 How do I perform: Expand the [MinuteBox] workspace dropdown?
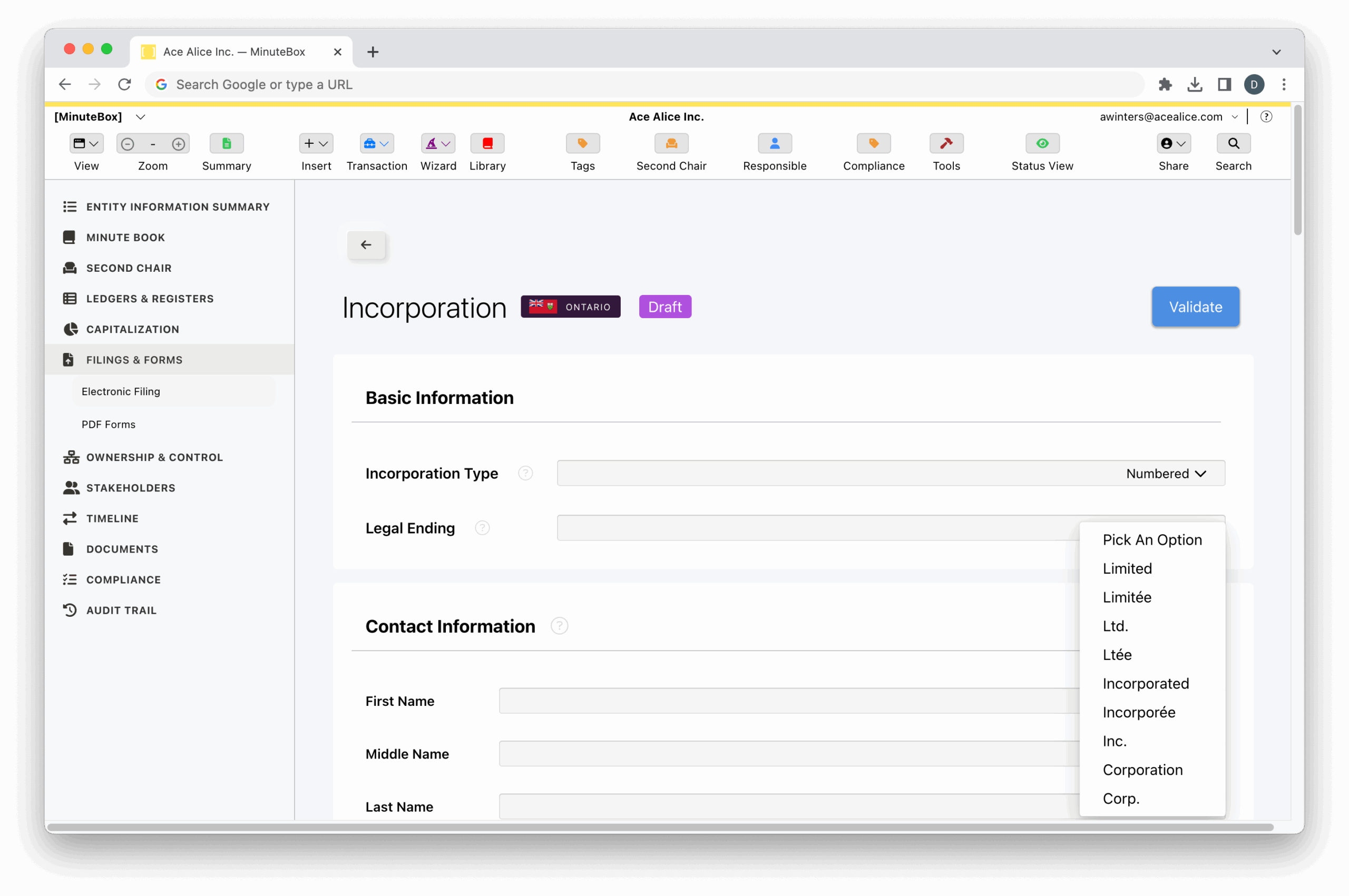141,116
